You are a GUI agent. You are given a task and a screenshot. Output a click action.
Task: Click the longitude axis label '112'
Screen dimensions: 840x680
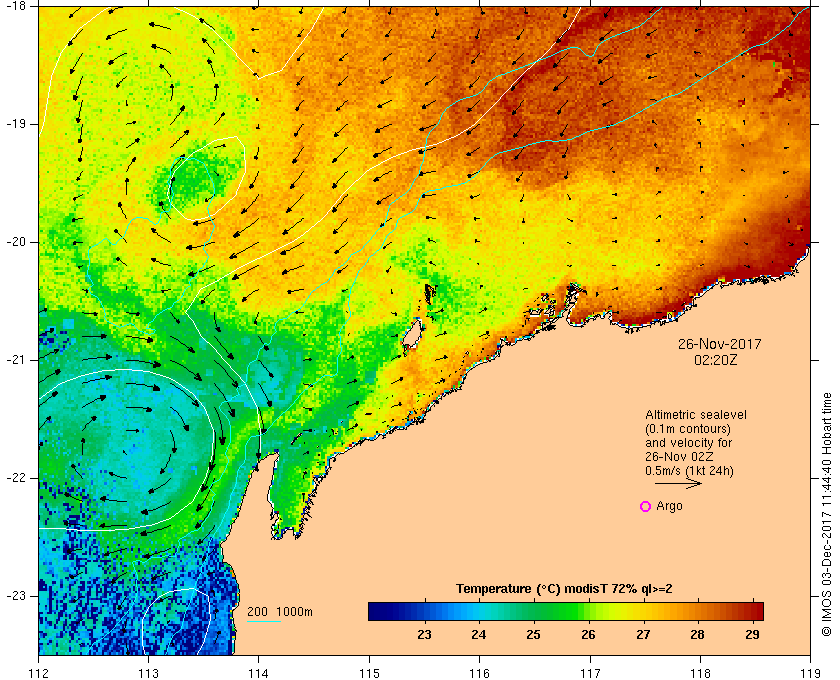(x=39, y=673)
